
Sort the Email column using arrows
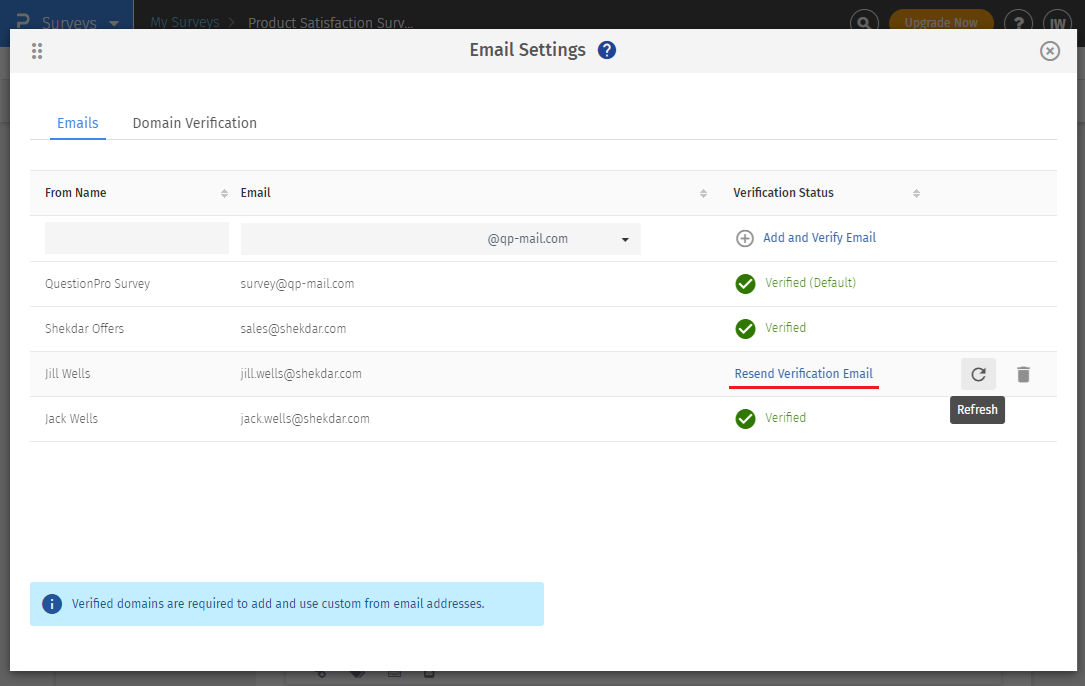pos(703,193)
